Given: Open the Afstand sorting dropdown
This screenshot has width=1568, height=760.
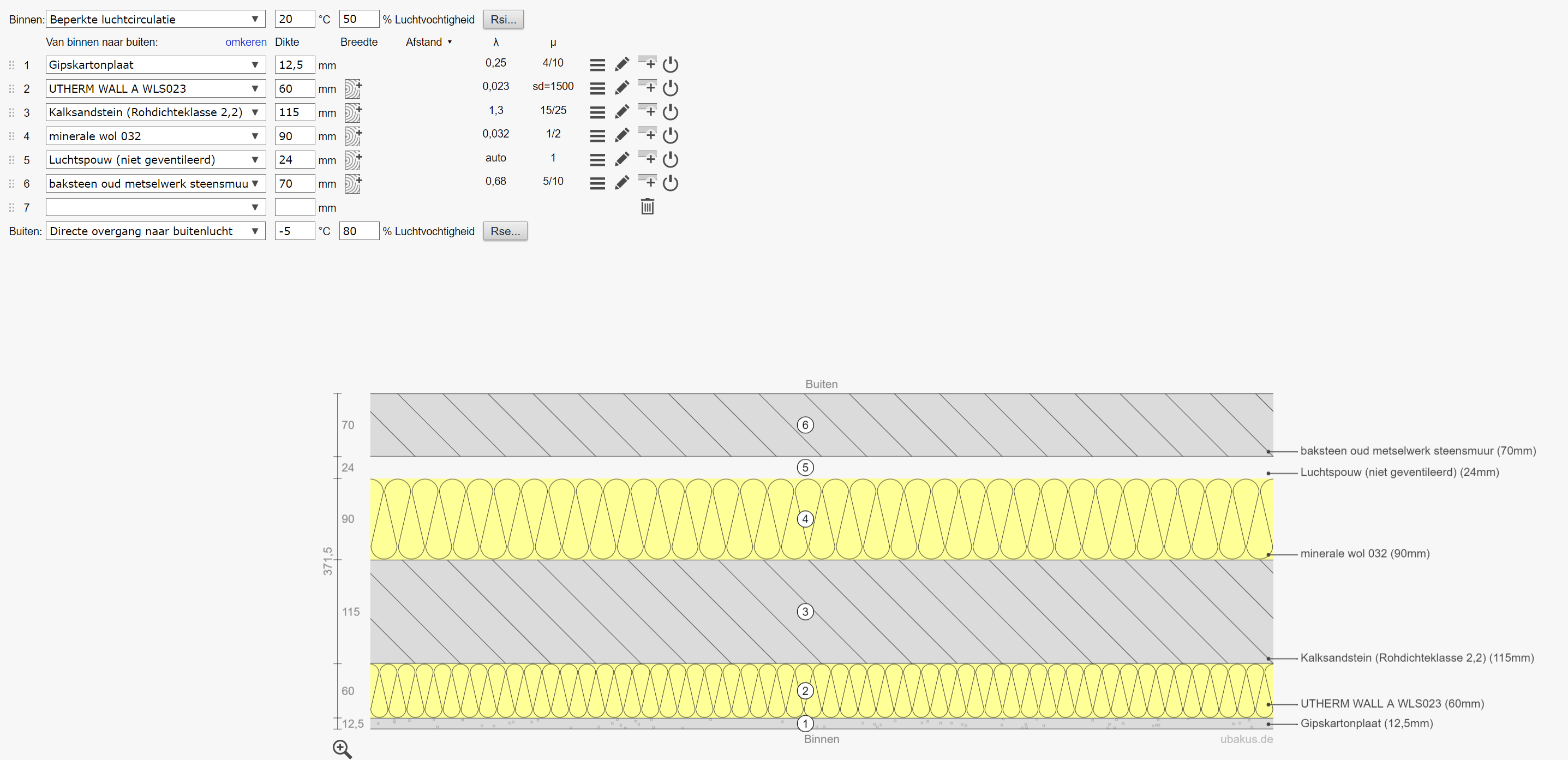Looking at the screenshot, I should (x=429, y=42).
